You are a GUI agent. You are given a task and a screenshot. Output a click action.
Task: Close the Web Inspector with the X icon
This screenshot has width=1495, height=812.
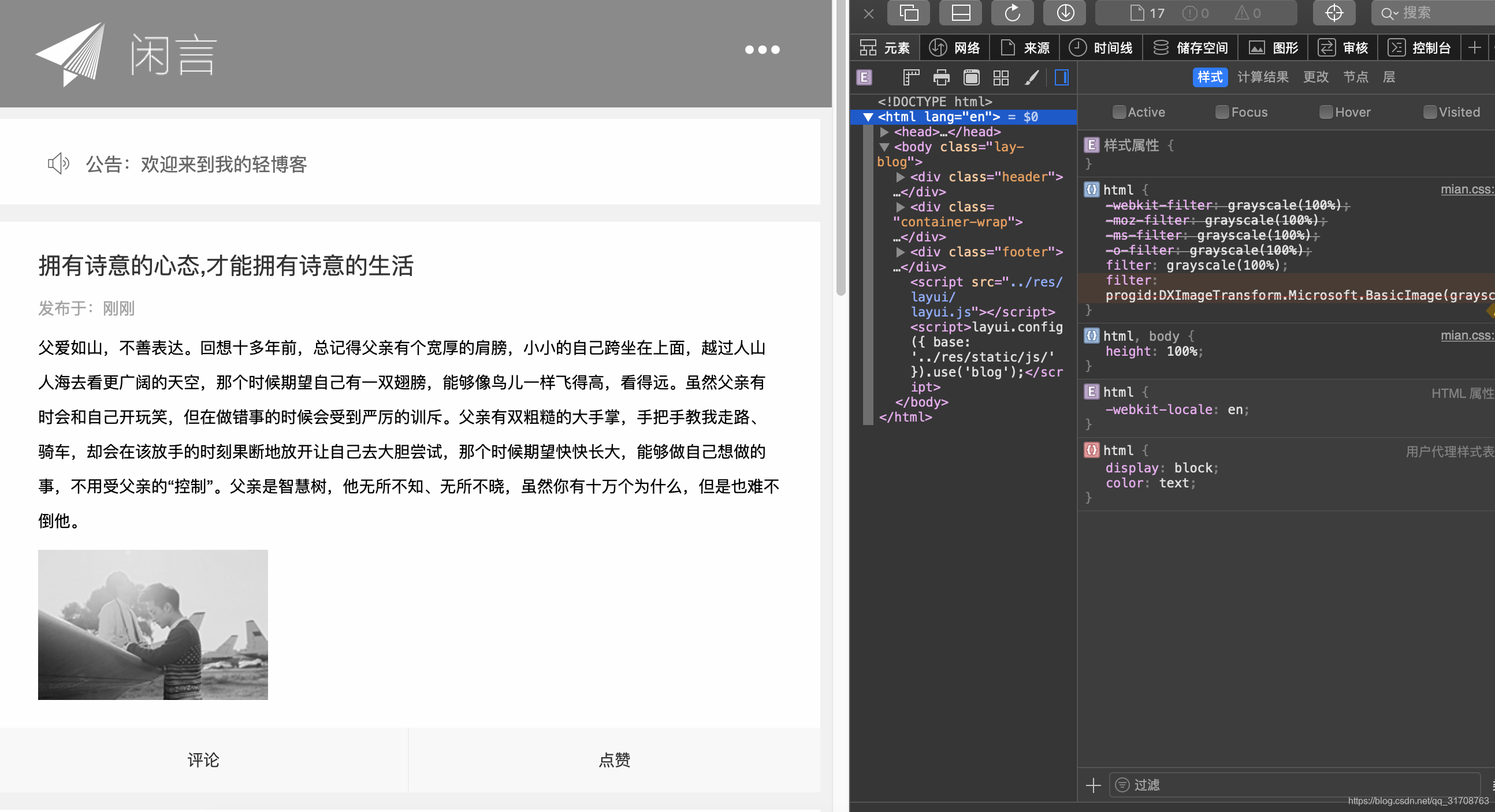pyautogui.click(x=868, y=13)
